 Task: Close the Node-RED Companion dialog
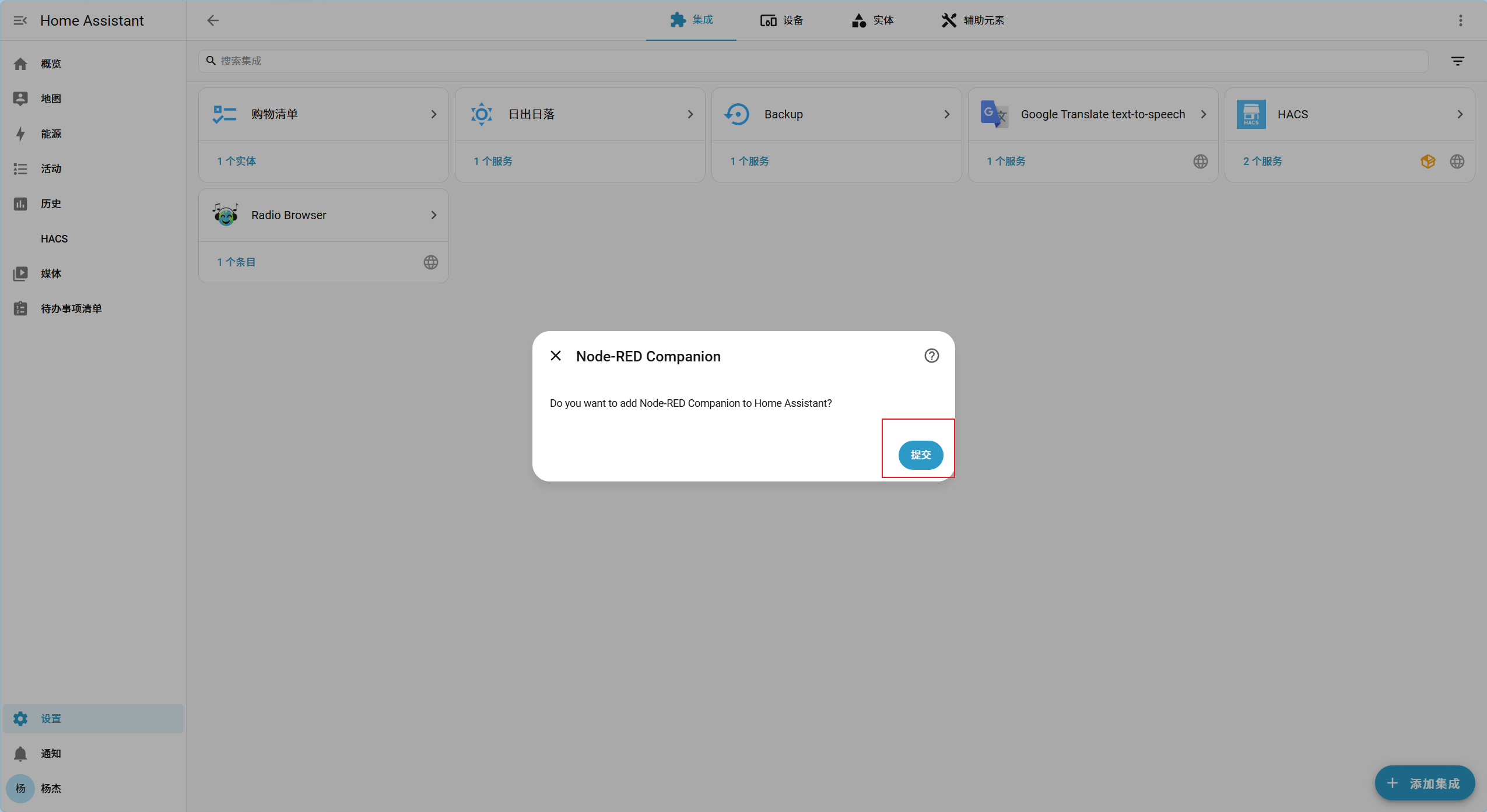tap(556, 356)
